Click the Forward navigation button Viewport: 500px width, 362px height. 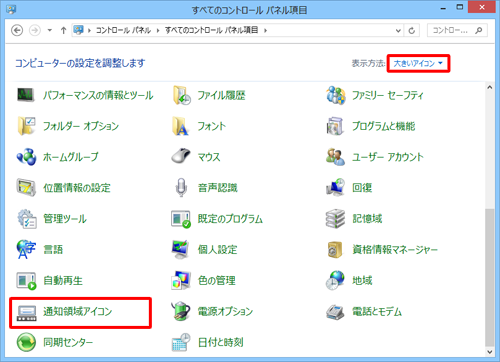click(35, 30)
